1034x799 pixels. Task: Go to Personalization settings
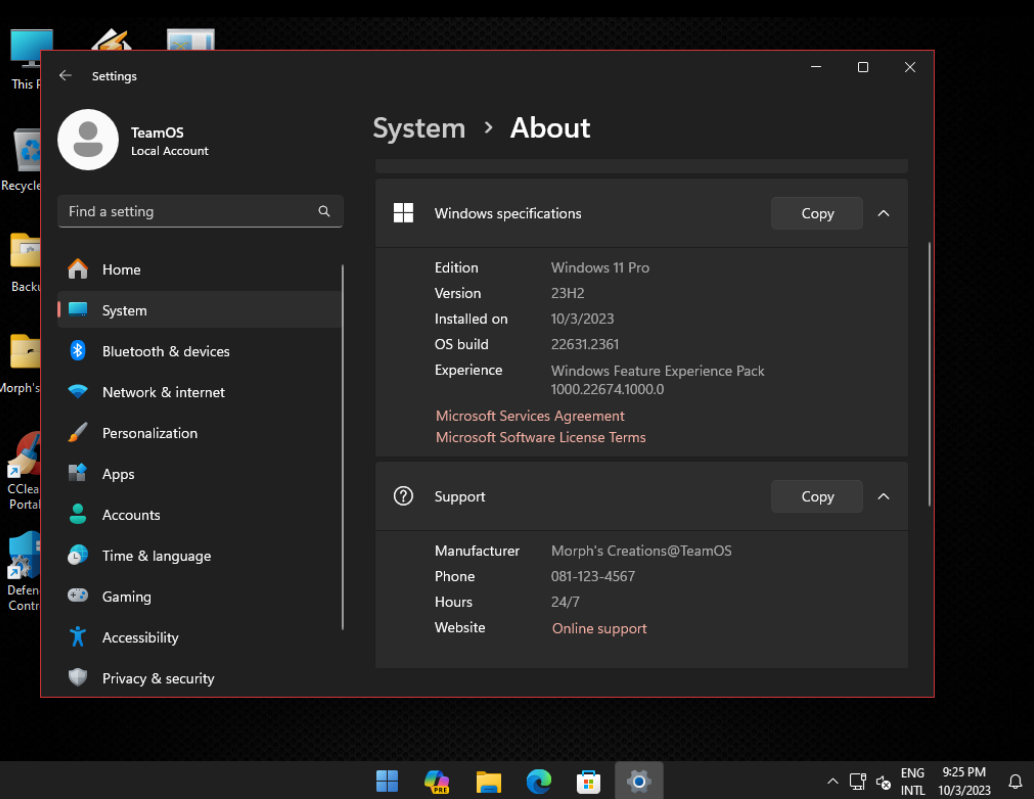tap(200, 432)
